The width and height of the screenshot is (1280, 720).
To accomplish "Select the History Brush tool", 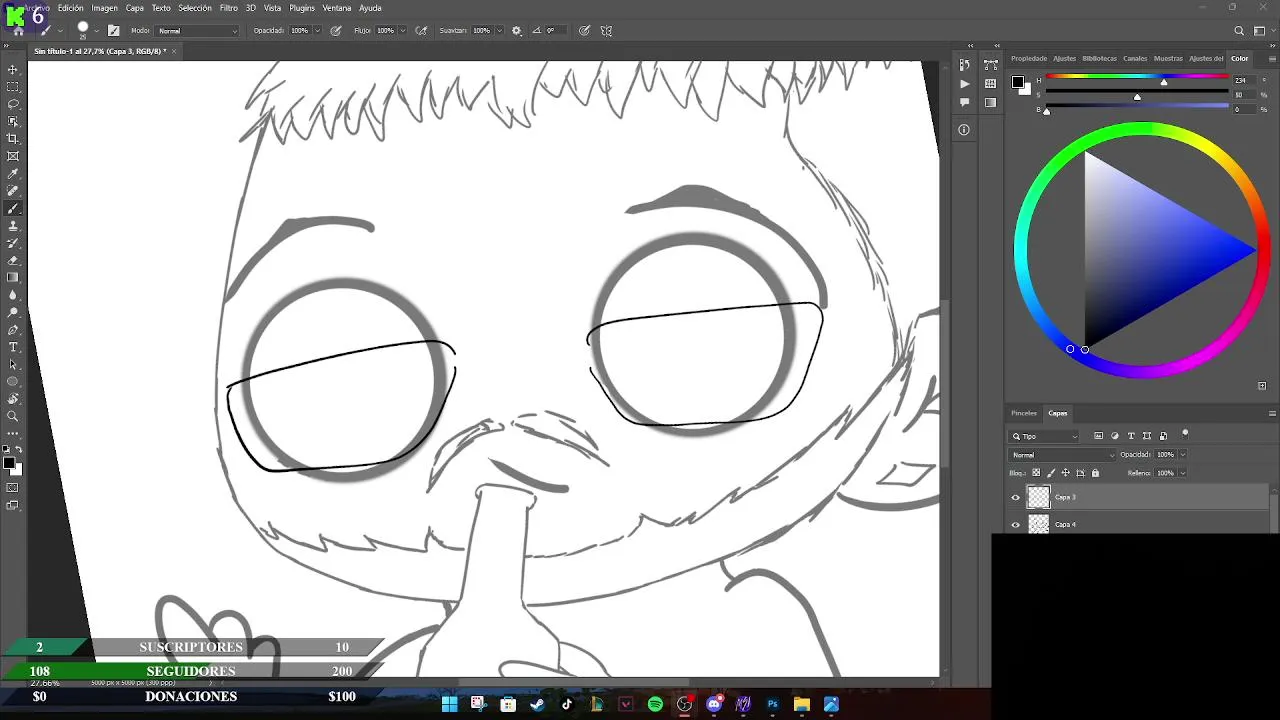I will pyautogui.click(x=13, y=243).
